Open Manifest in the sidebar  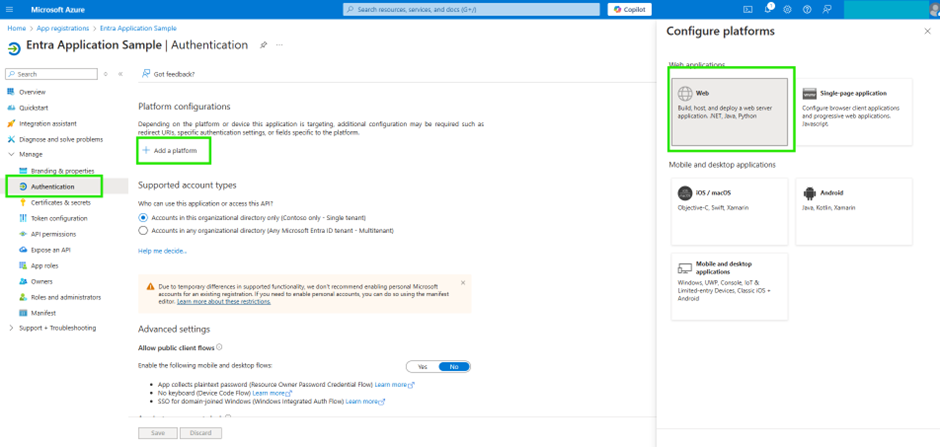click(43, 313)
